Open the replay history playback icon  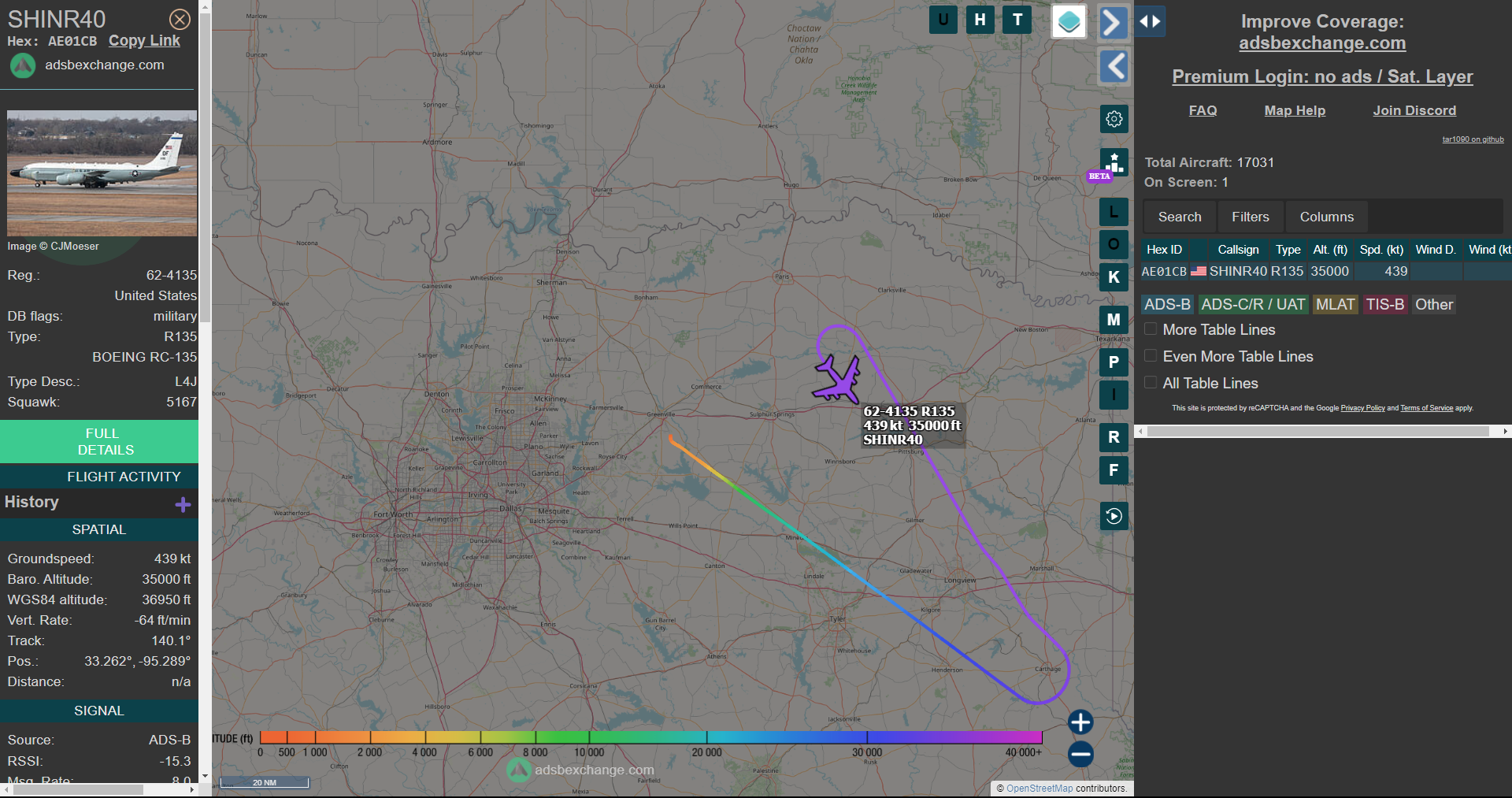(x=1114, y=516)
